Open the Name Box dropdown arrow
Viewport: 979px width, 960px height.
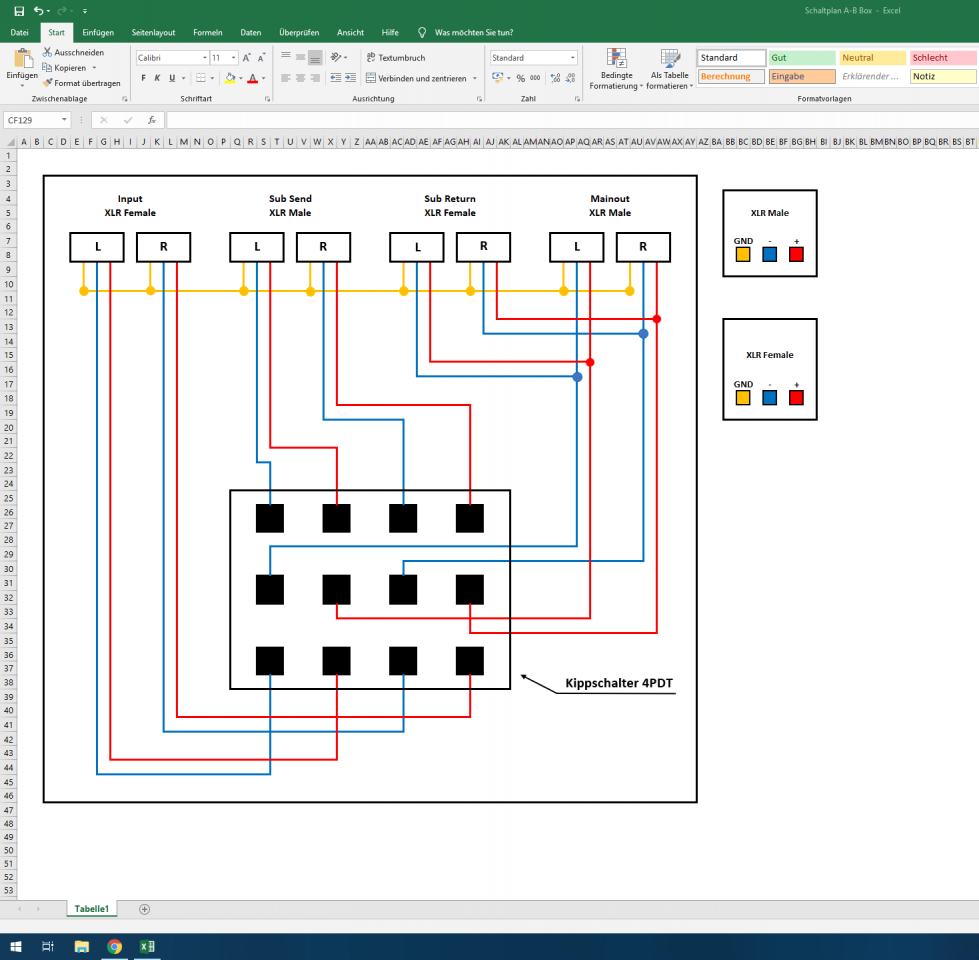point(64,120)
